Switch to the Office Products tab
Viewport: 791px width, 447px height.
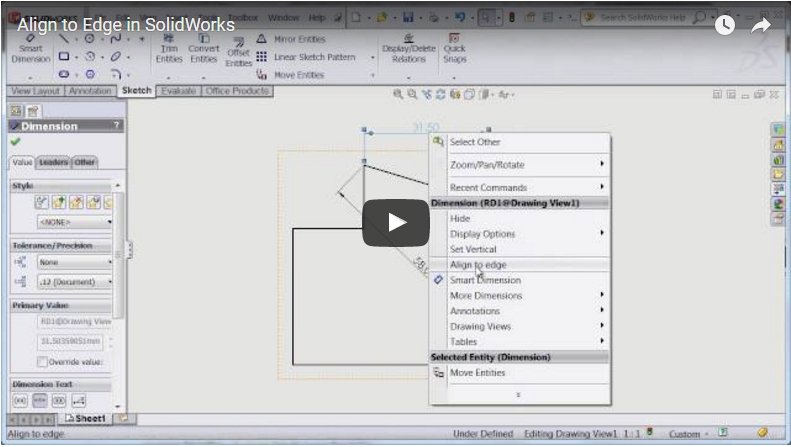[237, 91]
